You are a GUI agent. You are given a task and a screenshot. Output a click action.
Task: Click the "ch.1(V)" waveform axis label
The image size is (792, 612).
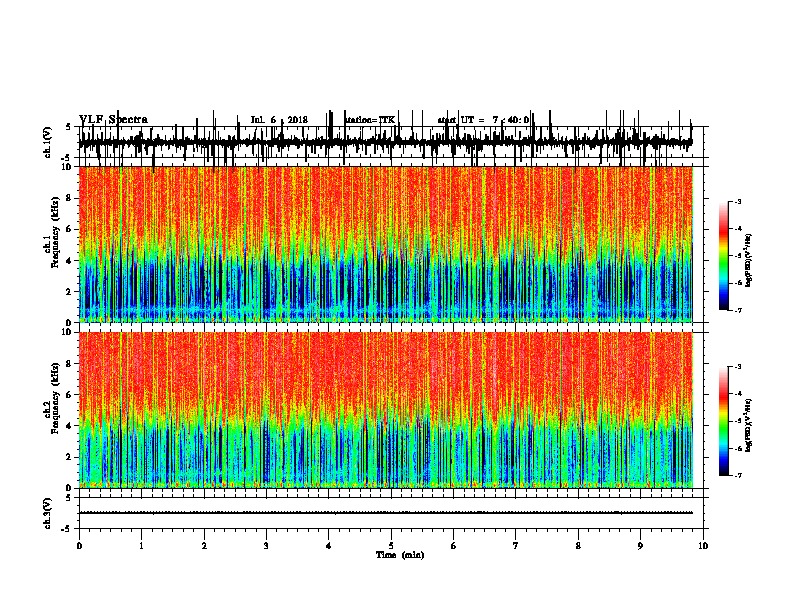click(47, 142)
